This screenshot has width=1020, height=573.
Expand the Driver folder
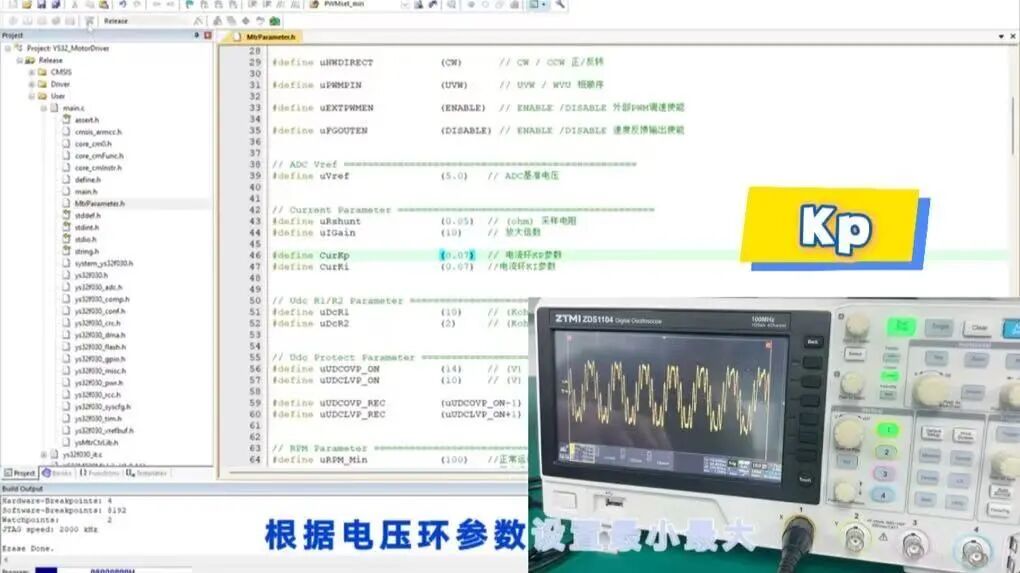click(x=31, y=84)
